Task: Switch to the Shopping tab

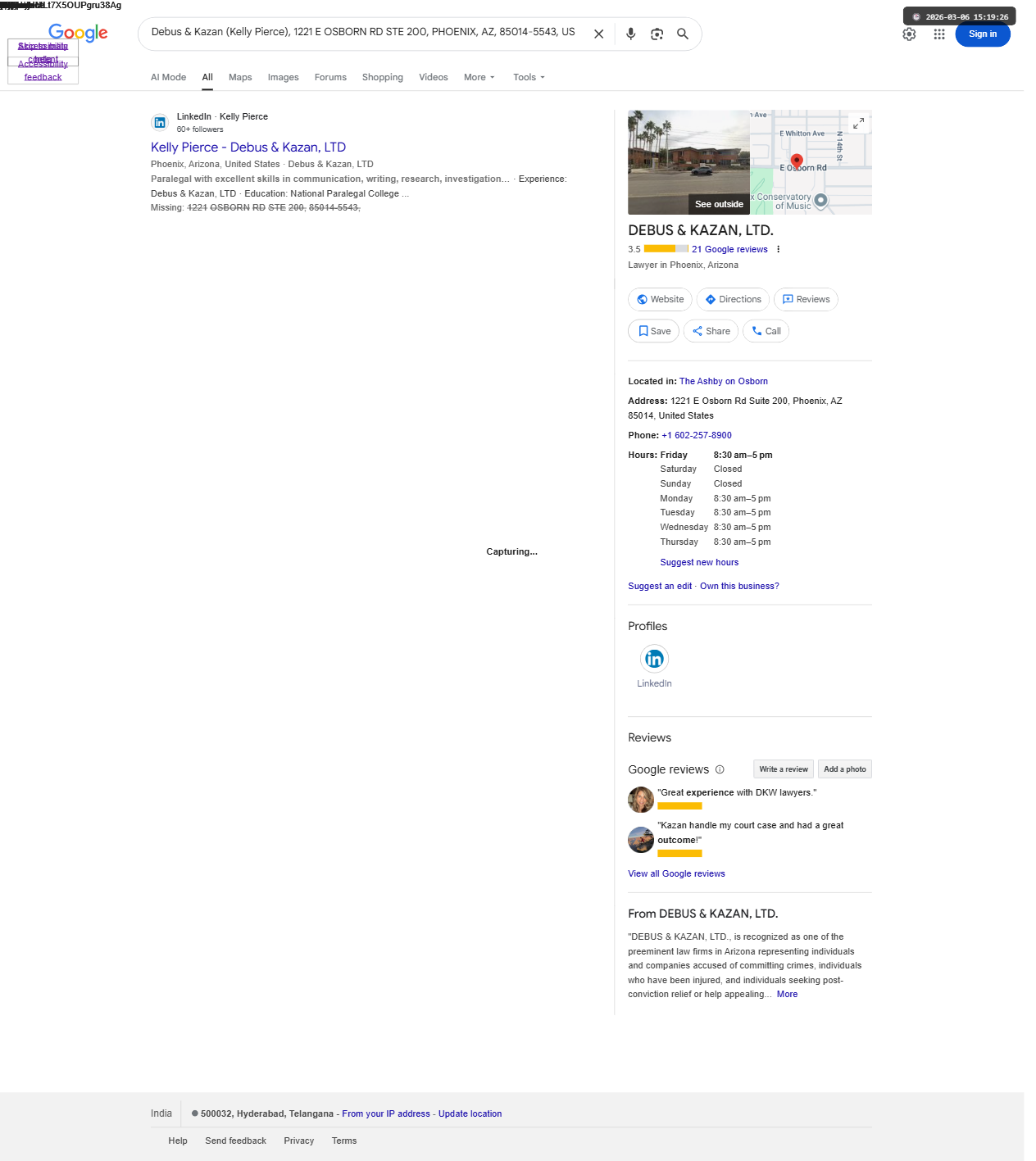Action: pyautogui.click(x=383, y=77)
